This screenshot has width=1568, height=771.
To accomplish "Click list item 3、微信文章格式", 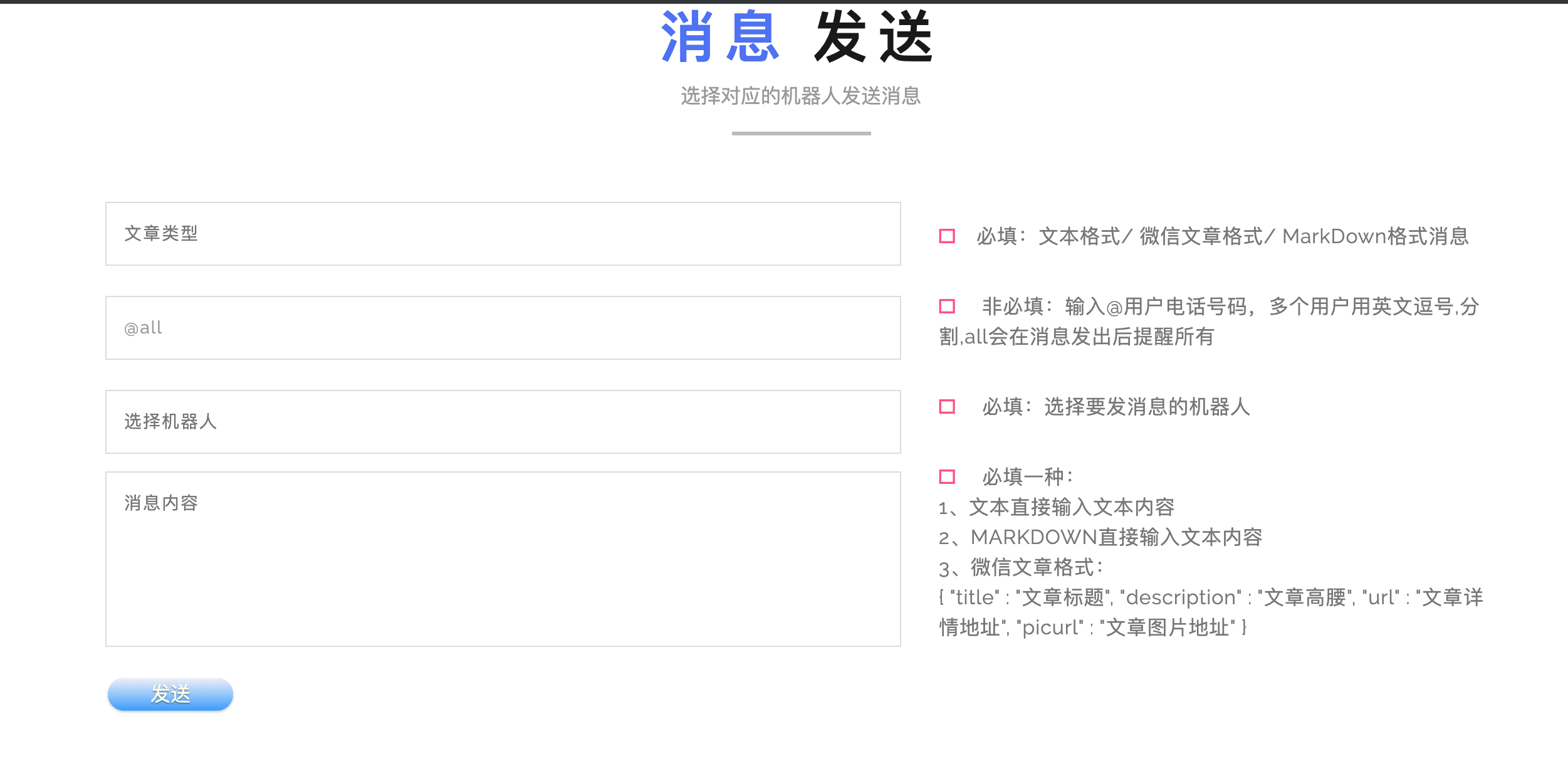I will (x=1022, y=567).
